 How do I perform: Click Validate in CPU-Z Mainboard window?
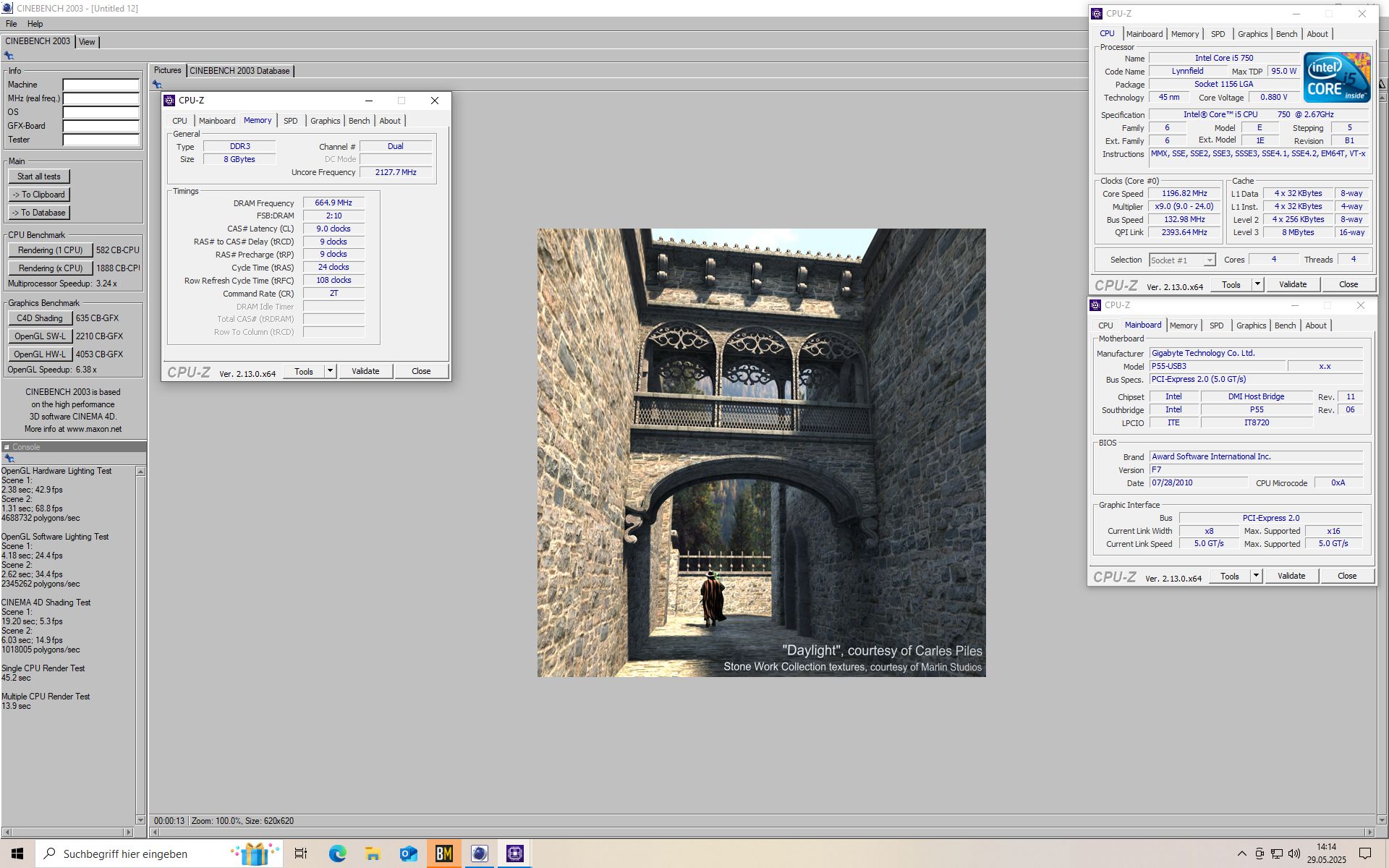tap(1291, 576)
